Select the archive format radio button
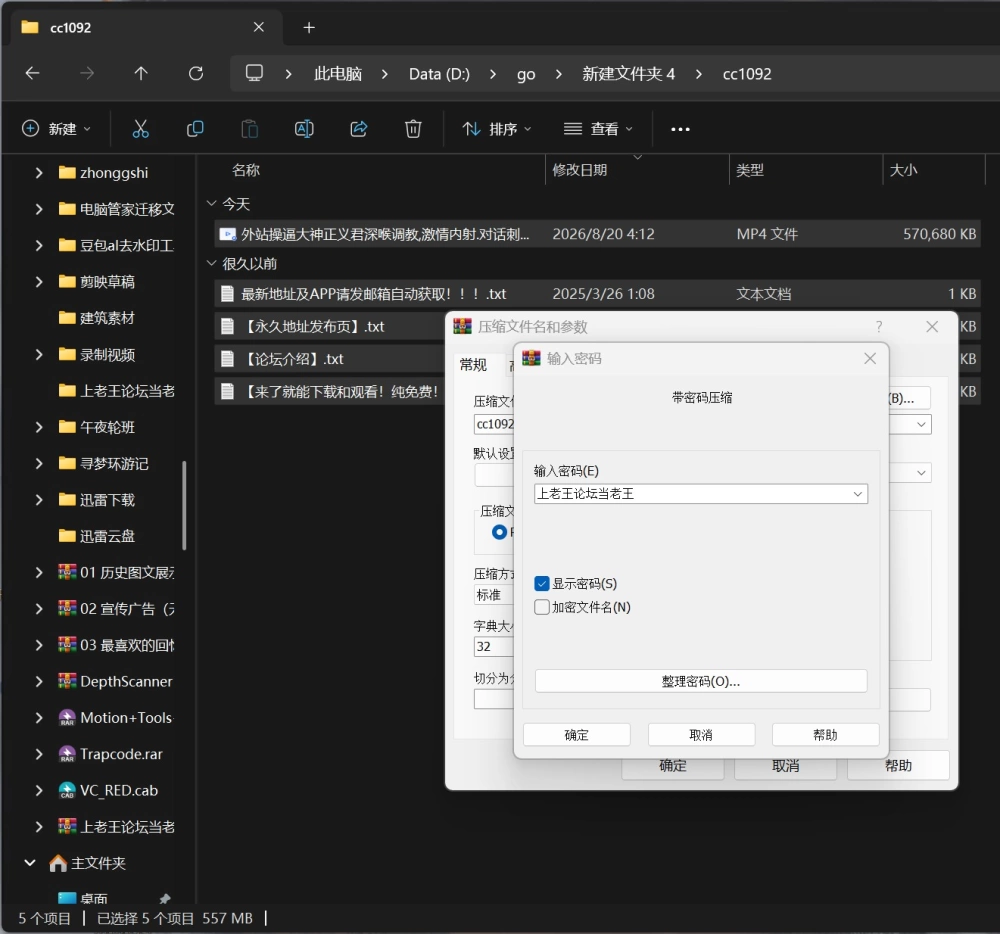The width and height of the screenshot is (1000, 934). [499, 532]
